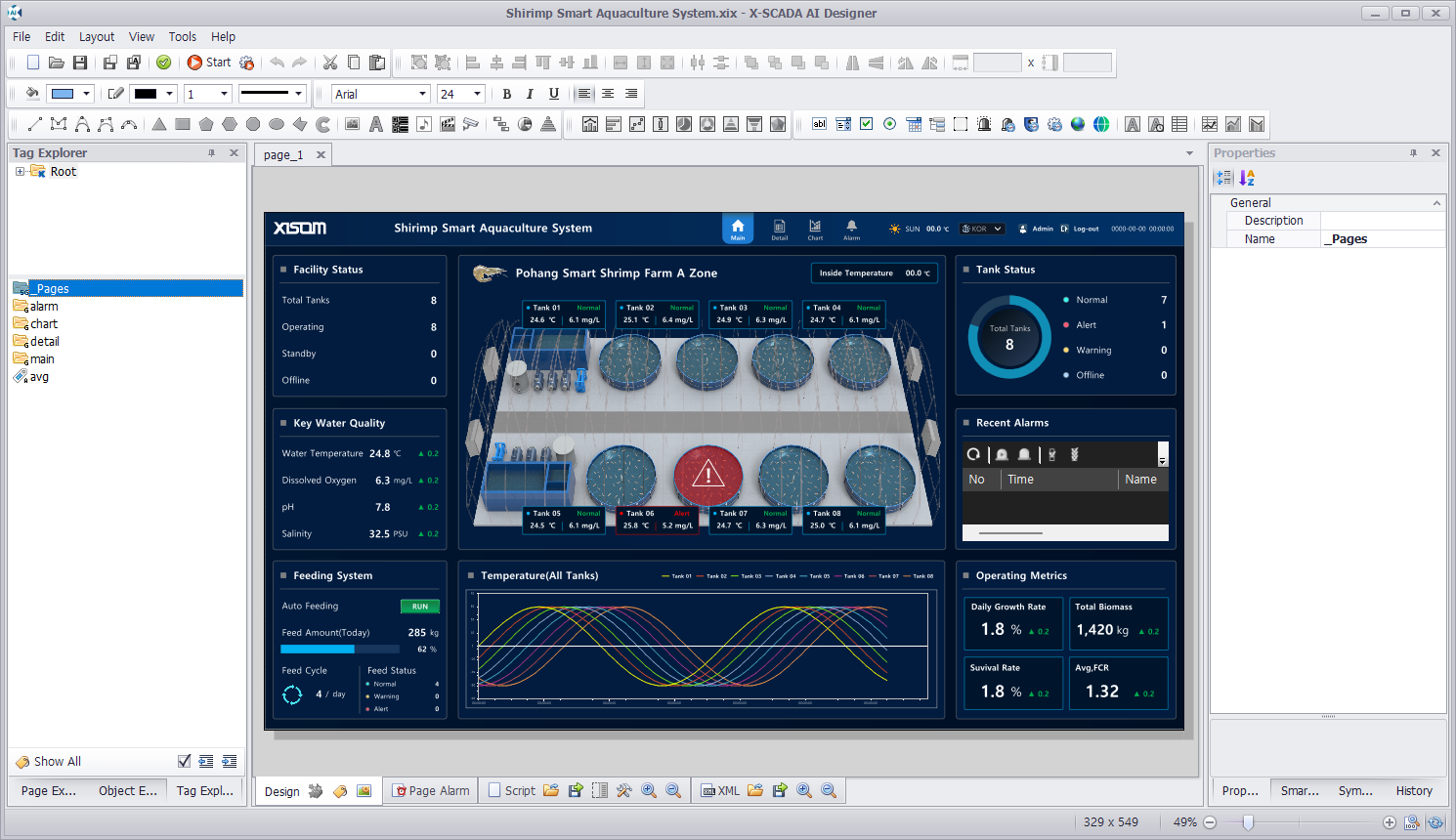Select the text label A tool
The image size is (1456, 840).
[376, 124]
